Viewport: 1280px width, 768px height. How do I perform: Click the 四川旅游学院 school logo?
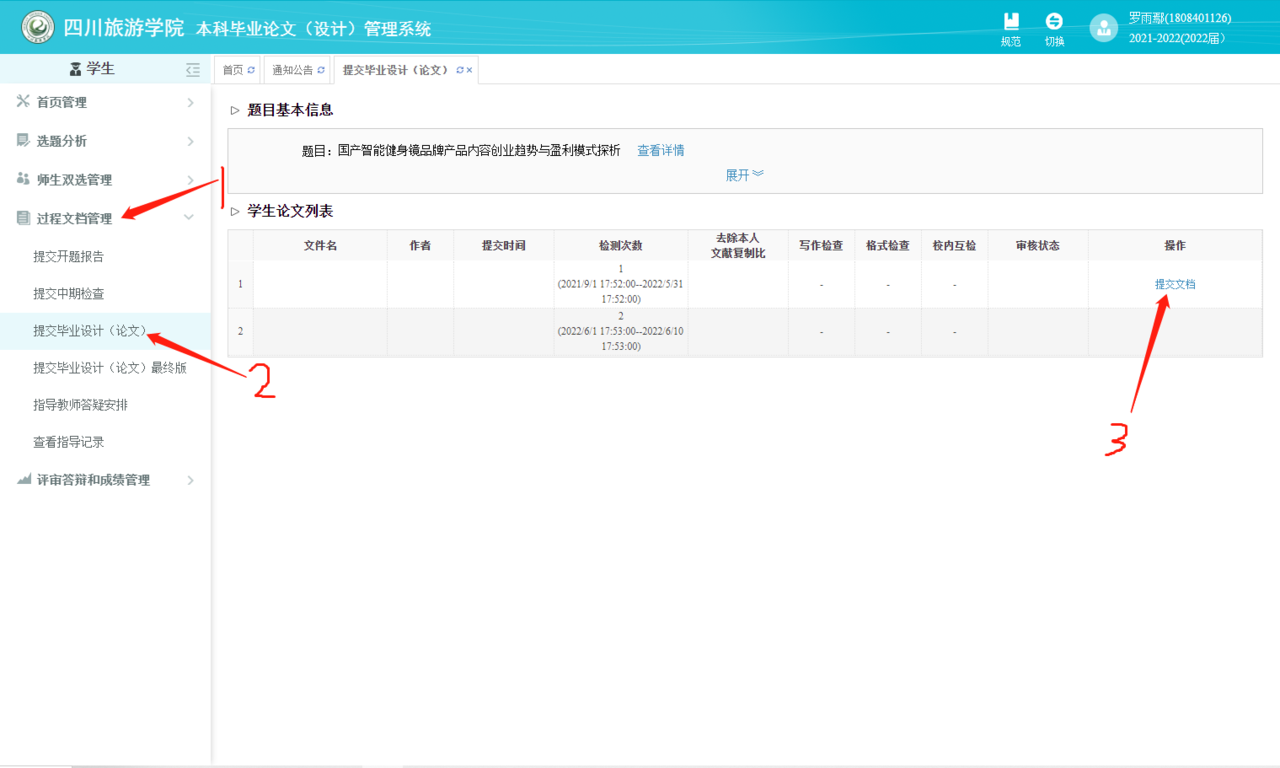[38, 27]
